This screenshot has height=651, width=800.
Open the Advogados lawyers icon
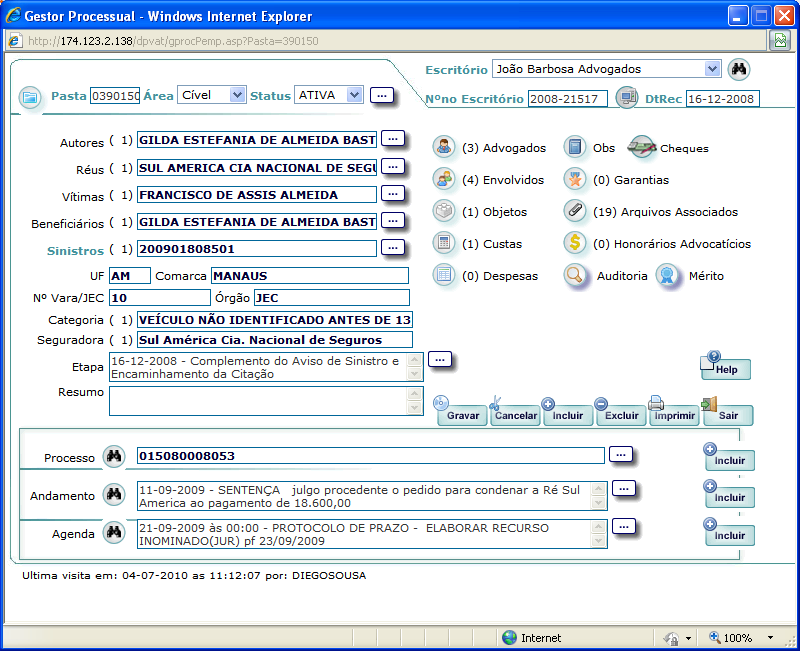coord(443,147)
